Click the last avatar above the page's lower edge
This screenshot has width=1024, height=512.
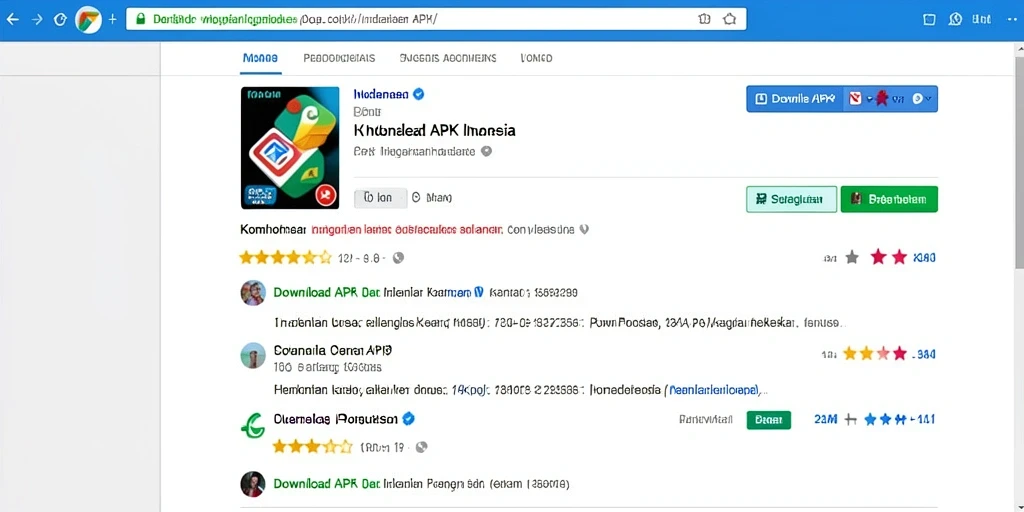(253, 484)
